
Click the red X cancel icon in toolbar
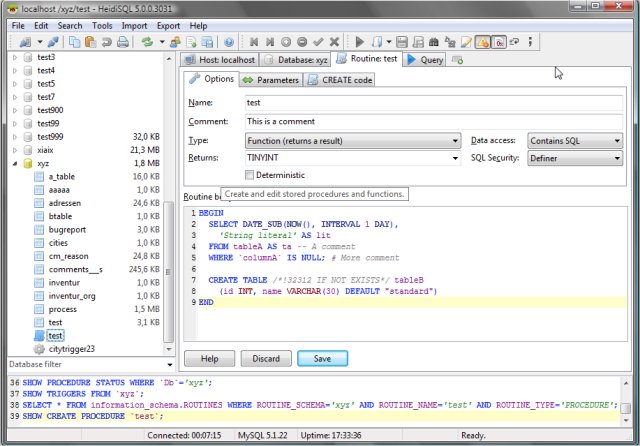tap(336, 42)
